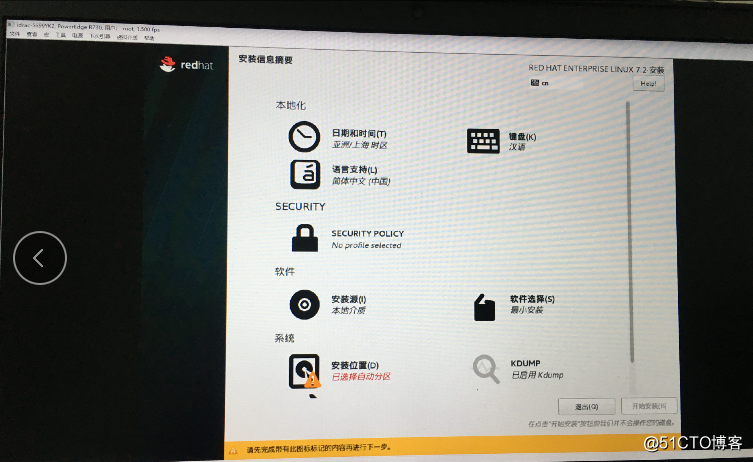
Task: Click the cn keyboard layout indicator
Action: (x=540, y=83)
